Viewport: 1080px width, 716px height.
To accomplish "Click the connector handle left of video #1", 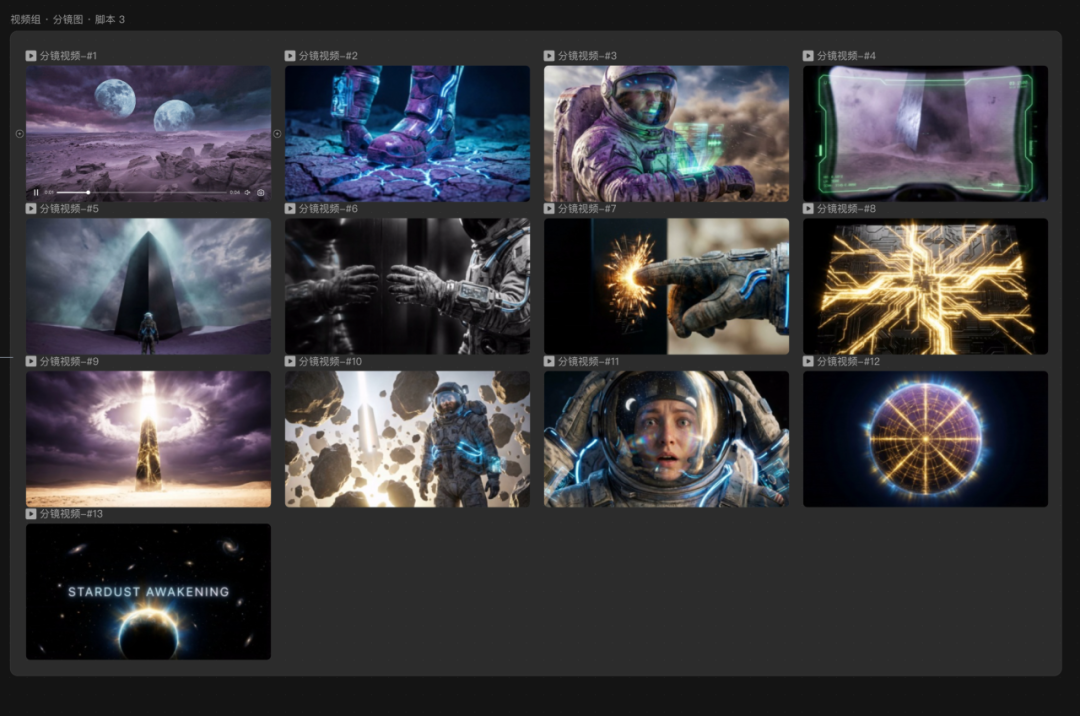I will pyautogui.click(x=19, y=133).
